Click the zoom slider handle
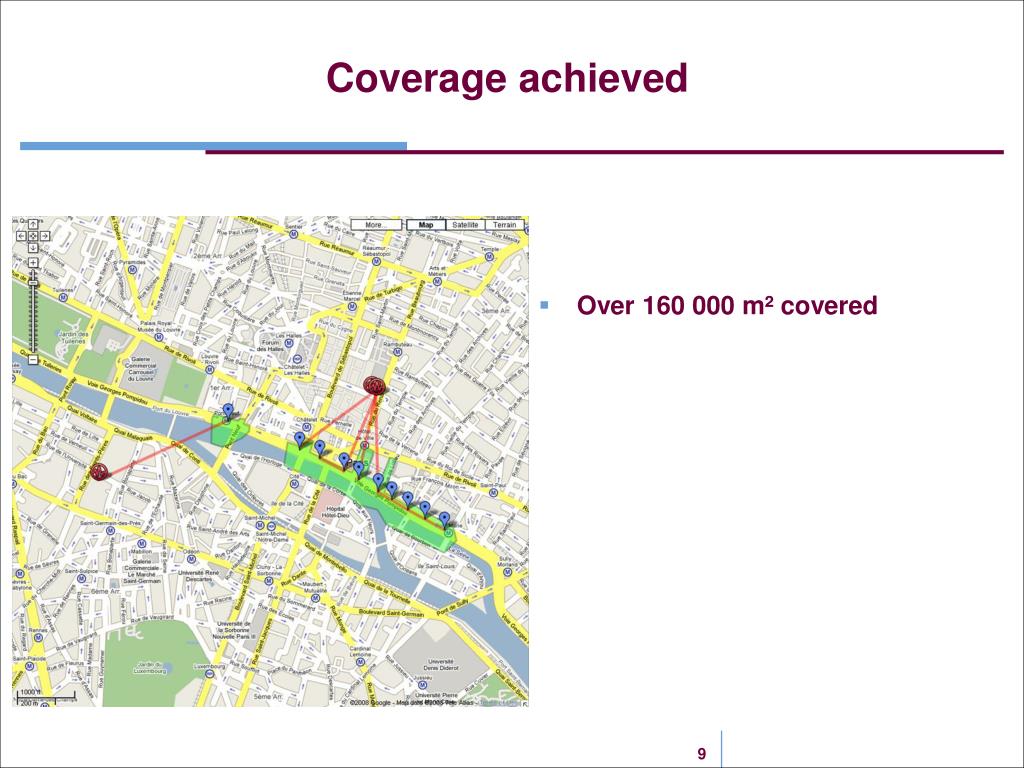This screenshot has width=1024, height=768. pyautogui.click(x=33, y=283)
